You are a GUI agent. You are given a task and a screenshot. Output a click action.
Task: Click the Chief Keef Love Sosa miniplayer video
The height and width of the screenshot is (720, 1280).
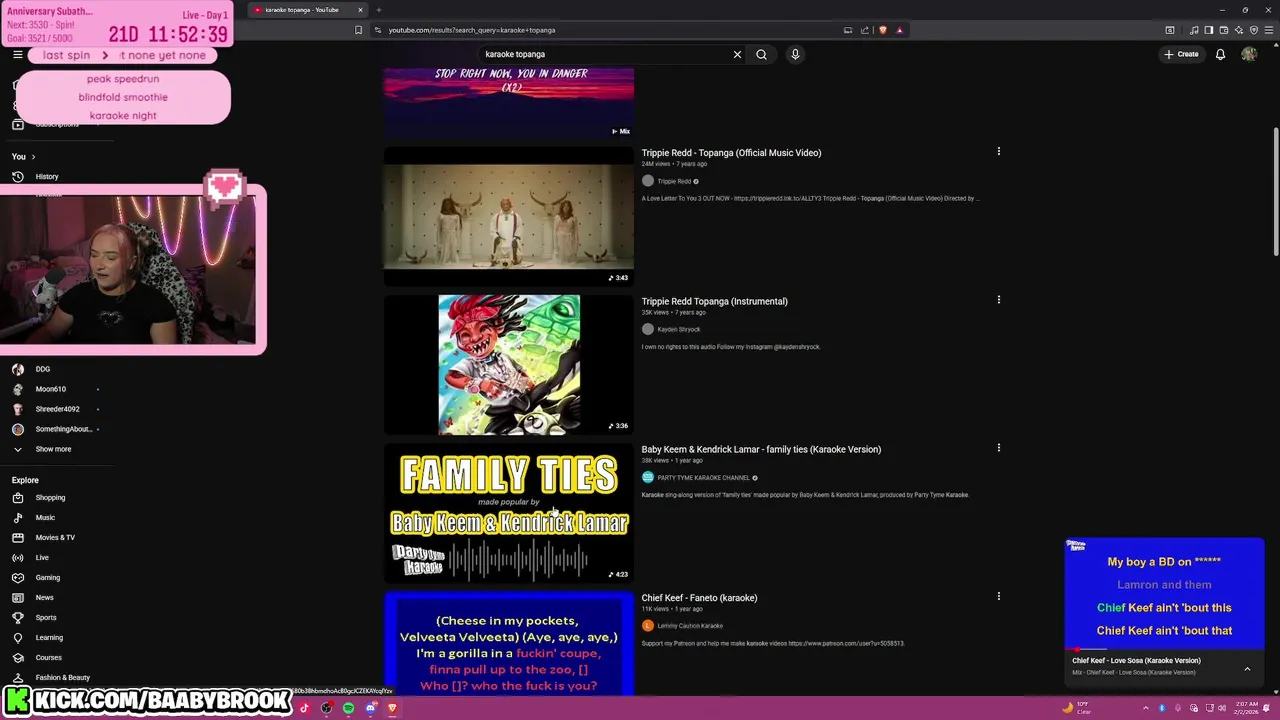(x=1164, y=594)
